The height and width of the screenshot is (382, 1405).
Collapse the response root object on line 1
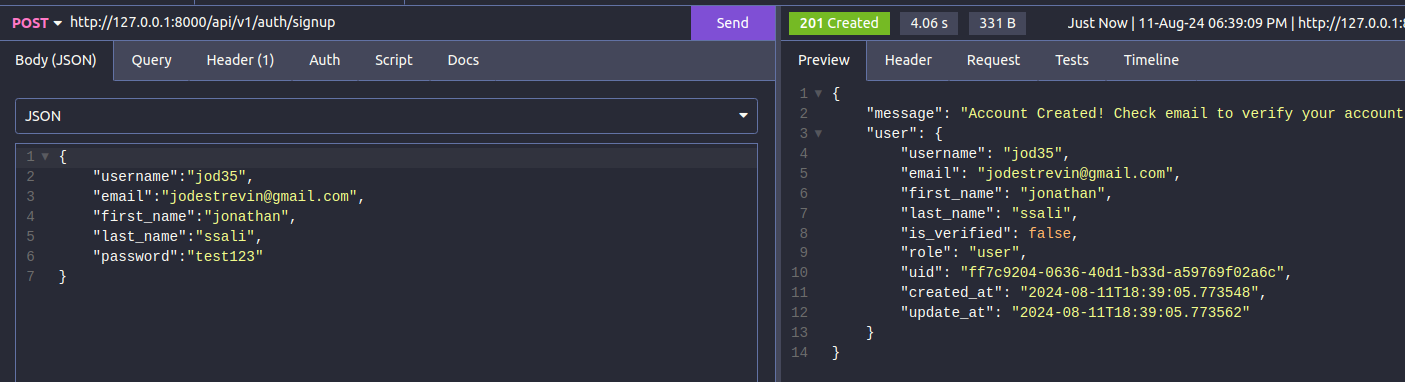[819, 93]
